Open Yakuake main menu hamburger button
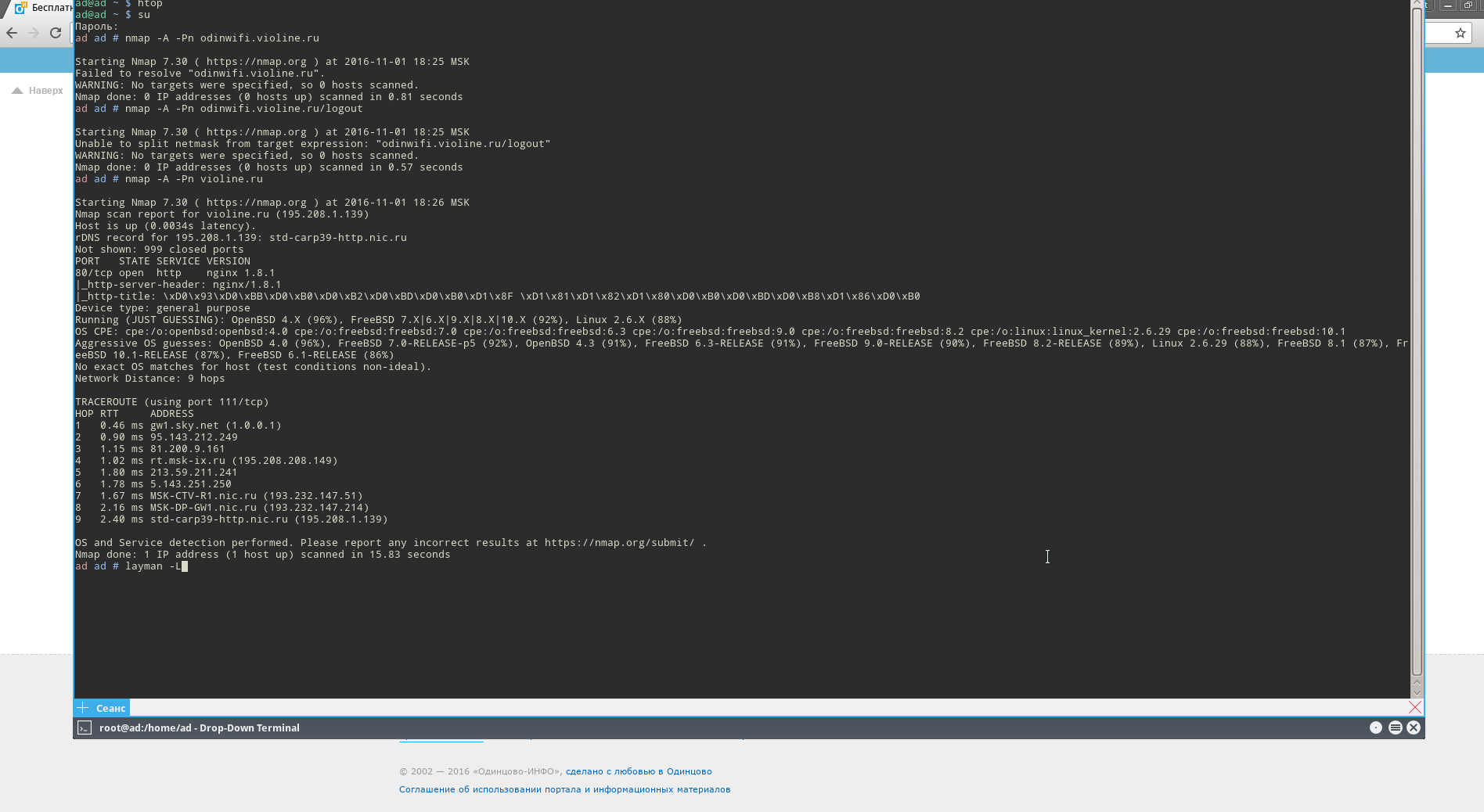The height and width of the screenshot is (812, 1484). (1395, 728)
